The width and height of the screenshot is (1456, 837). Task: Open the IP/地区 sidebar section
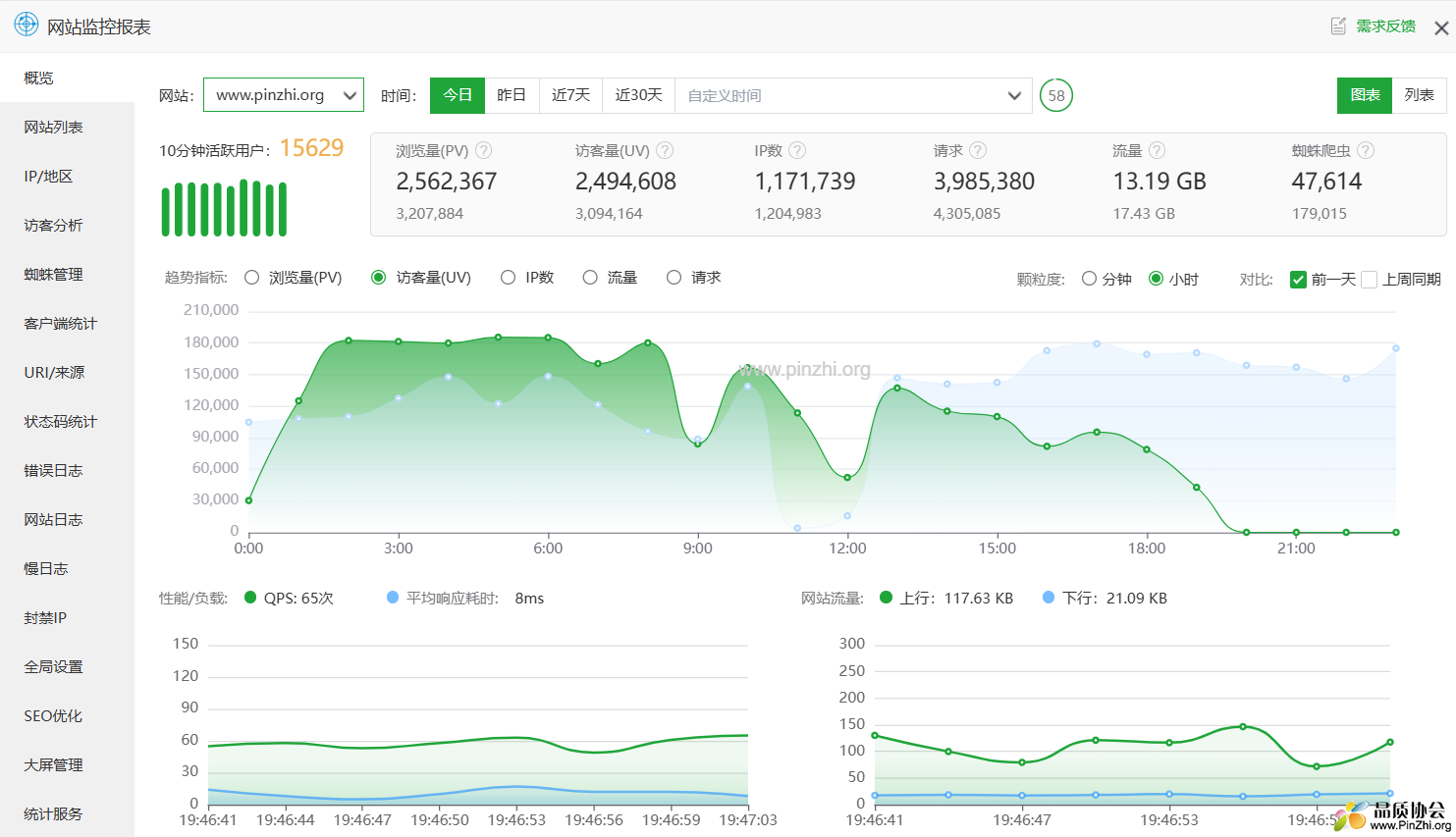(67, 176)
